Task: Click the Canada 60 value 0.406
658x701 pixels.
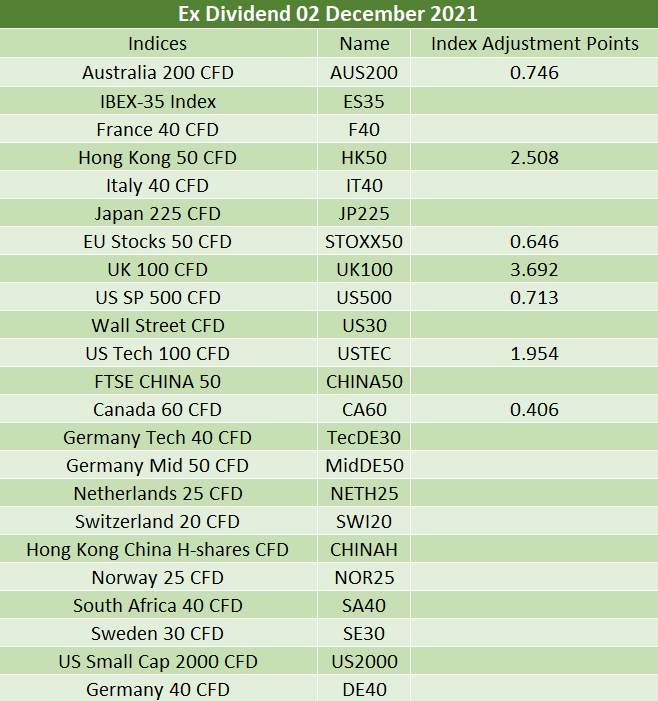Action: (535, 410)
